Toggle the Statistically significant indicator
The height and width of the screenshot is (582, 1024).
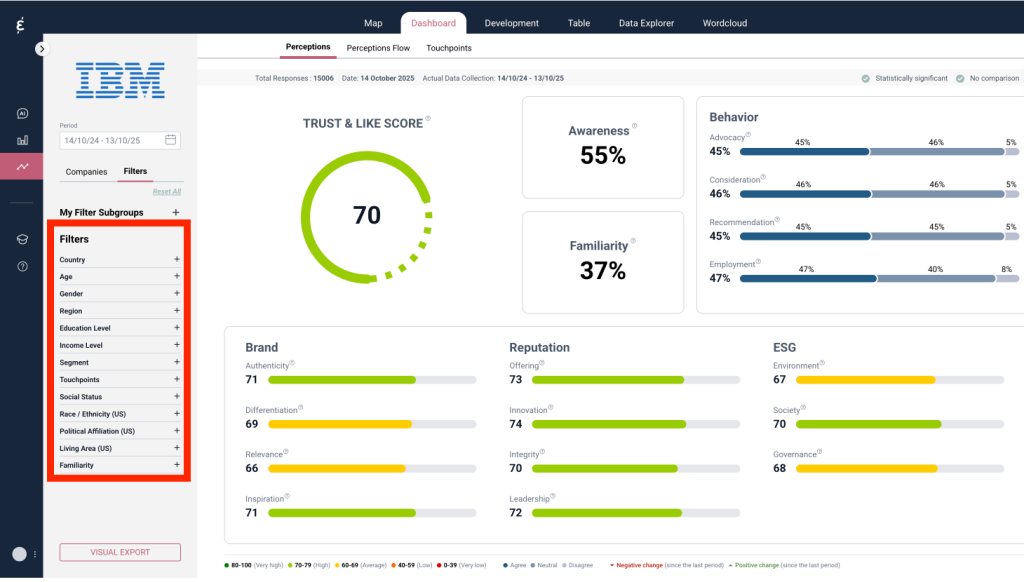[x=865, y=78]
